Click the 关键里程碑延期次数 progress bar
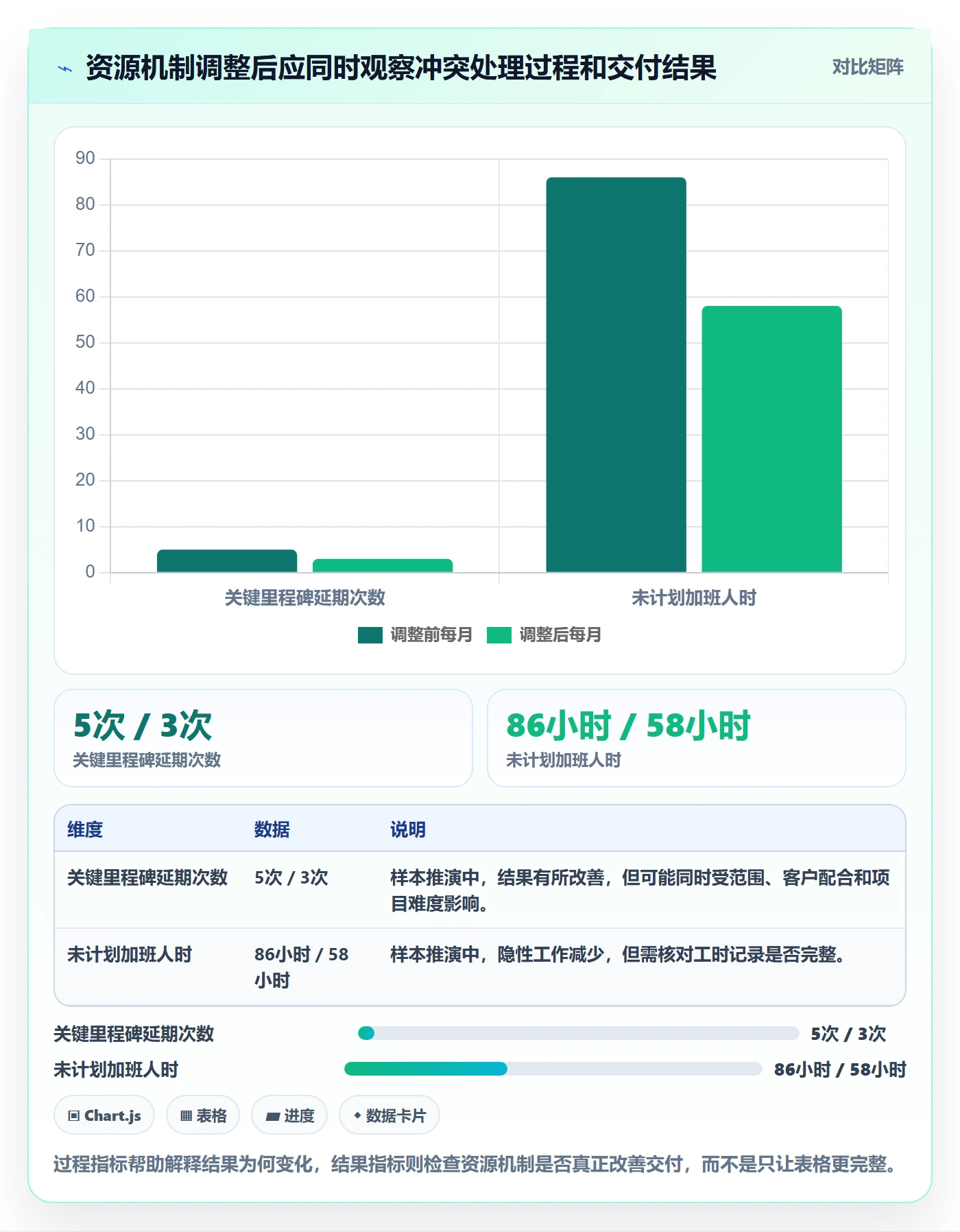 (x=578, y=1033)
